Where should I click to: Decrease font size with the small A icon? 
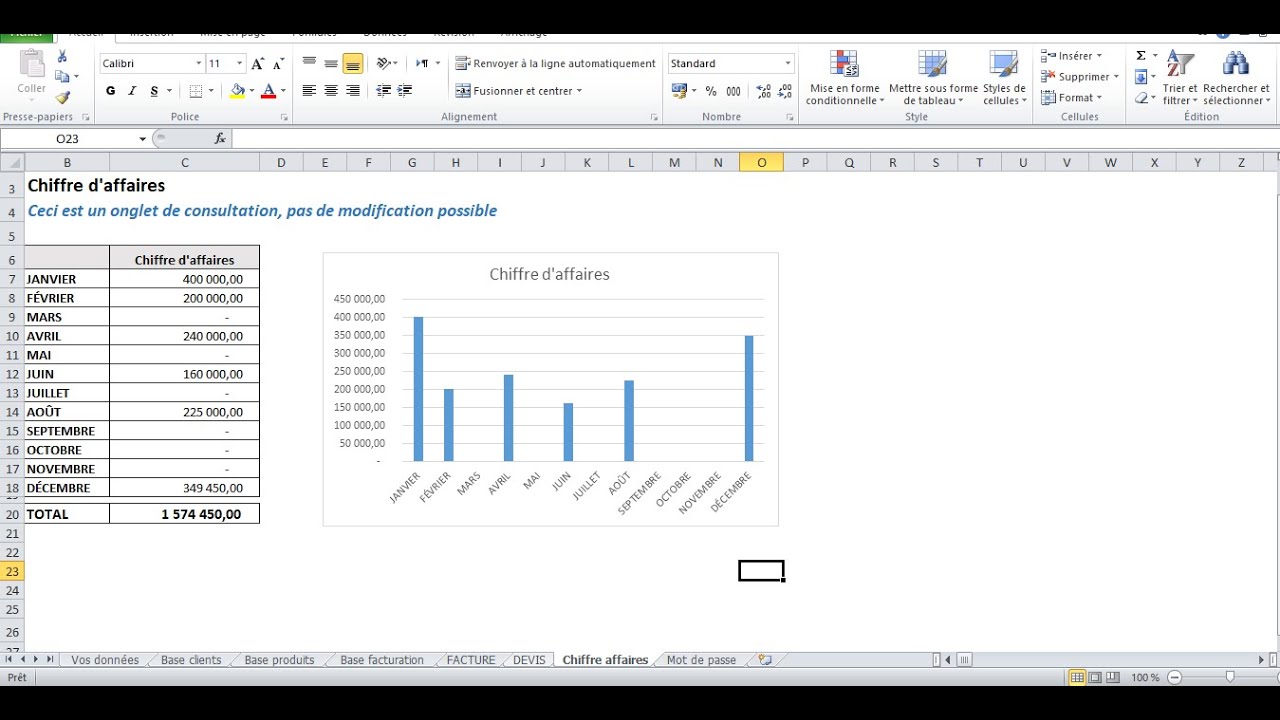[277, 63]
